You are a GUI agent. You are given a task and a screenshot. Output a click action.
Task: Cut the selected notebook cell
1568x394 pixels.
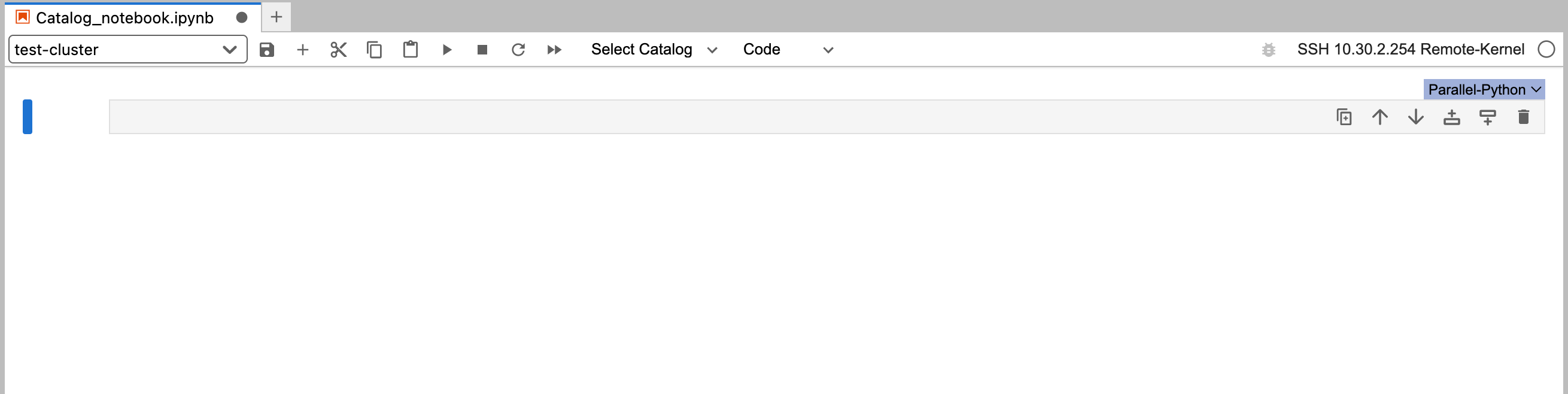point(338,49)
